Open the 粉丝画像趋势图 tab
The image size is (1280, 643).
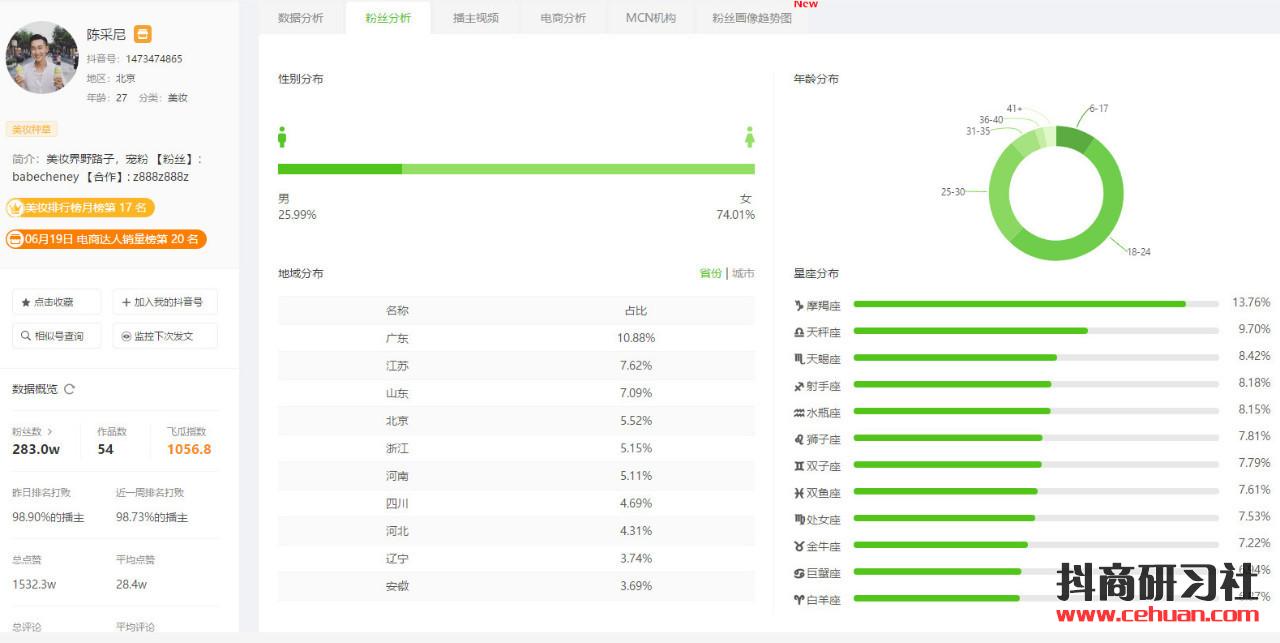pos(751,18)
